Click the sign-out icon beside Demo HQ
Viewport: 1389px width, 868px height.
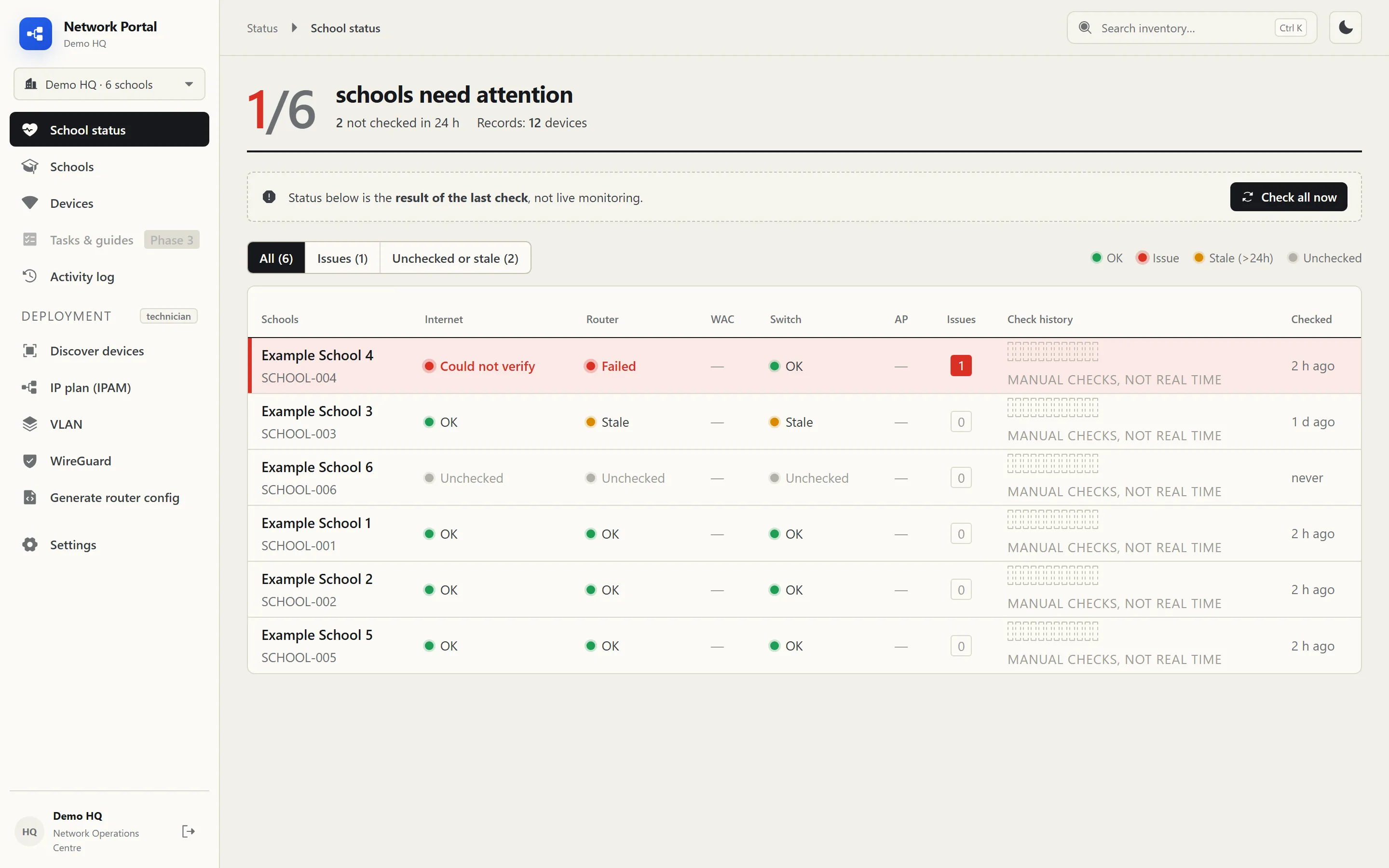pos(188,831)
